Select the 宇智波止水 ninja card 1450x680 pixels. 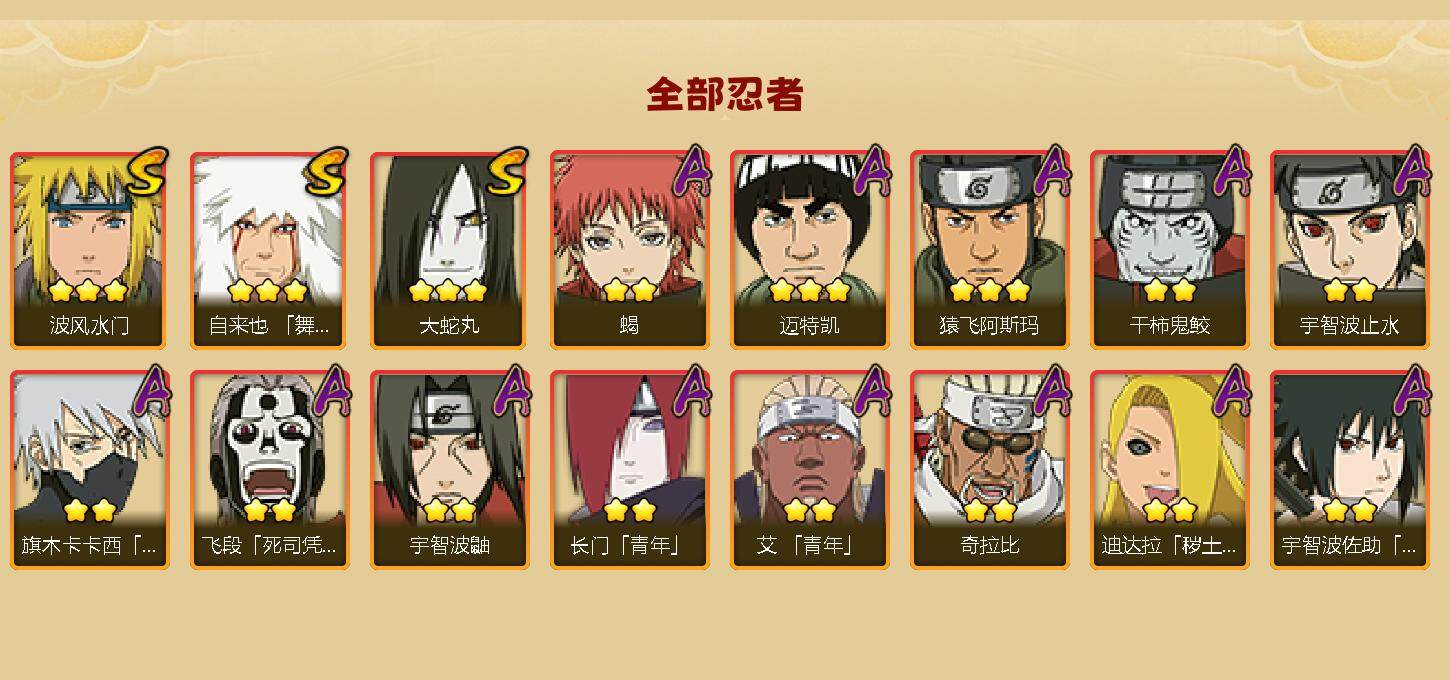1350,250
